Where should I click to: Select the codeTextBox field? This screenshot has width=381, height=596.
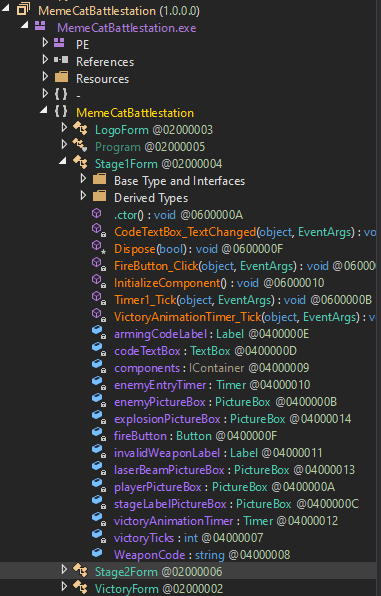click(206, 351)
